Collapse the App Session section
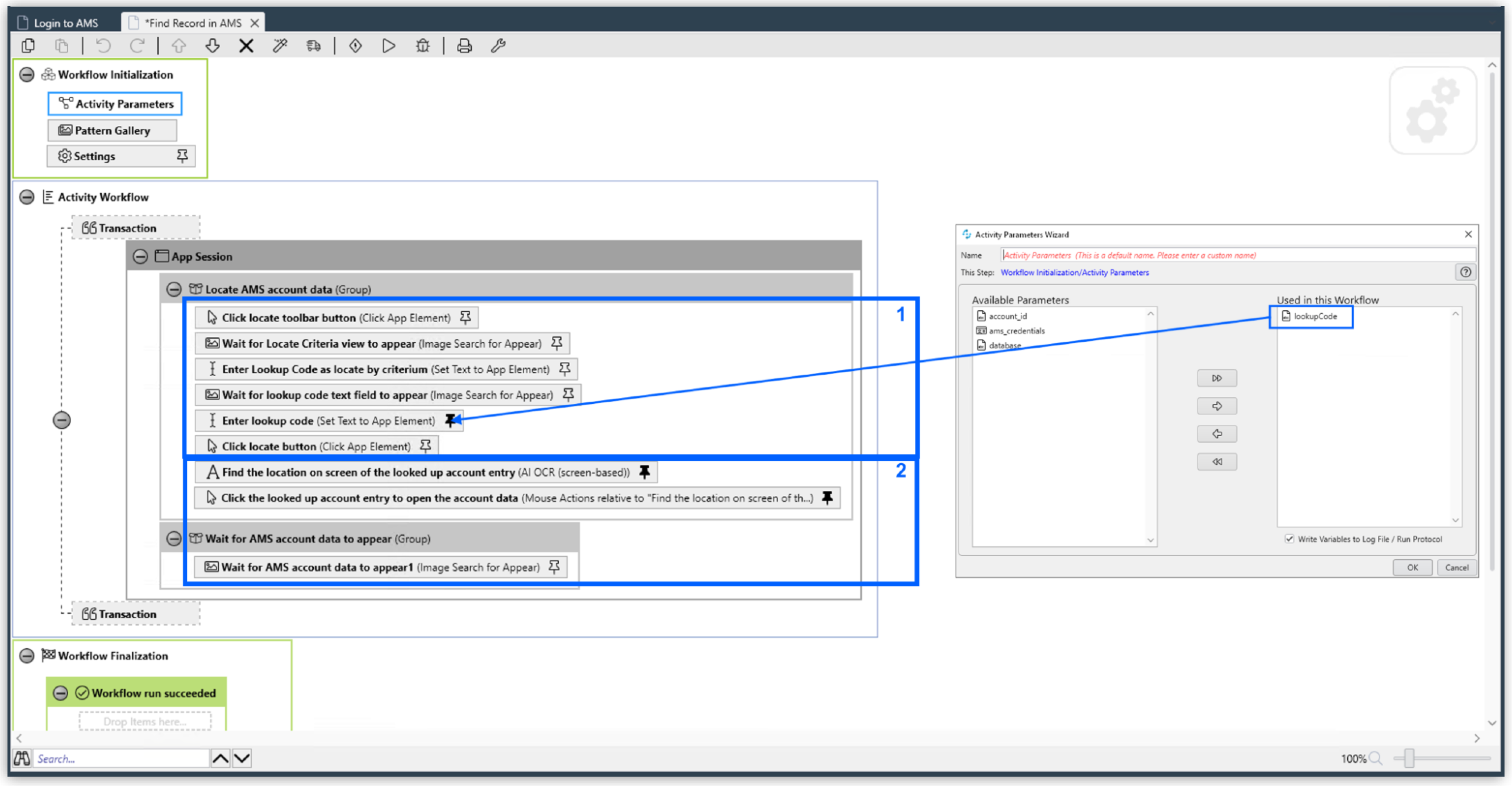This screenshot has height=786, width=1512. point(140,256)
